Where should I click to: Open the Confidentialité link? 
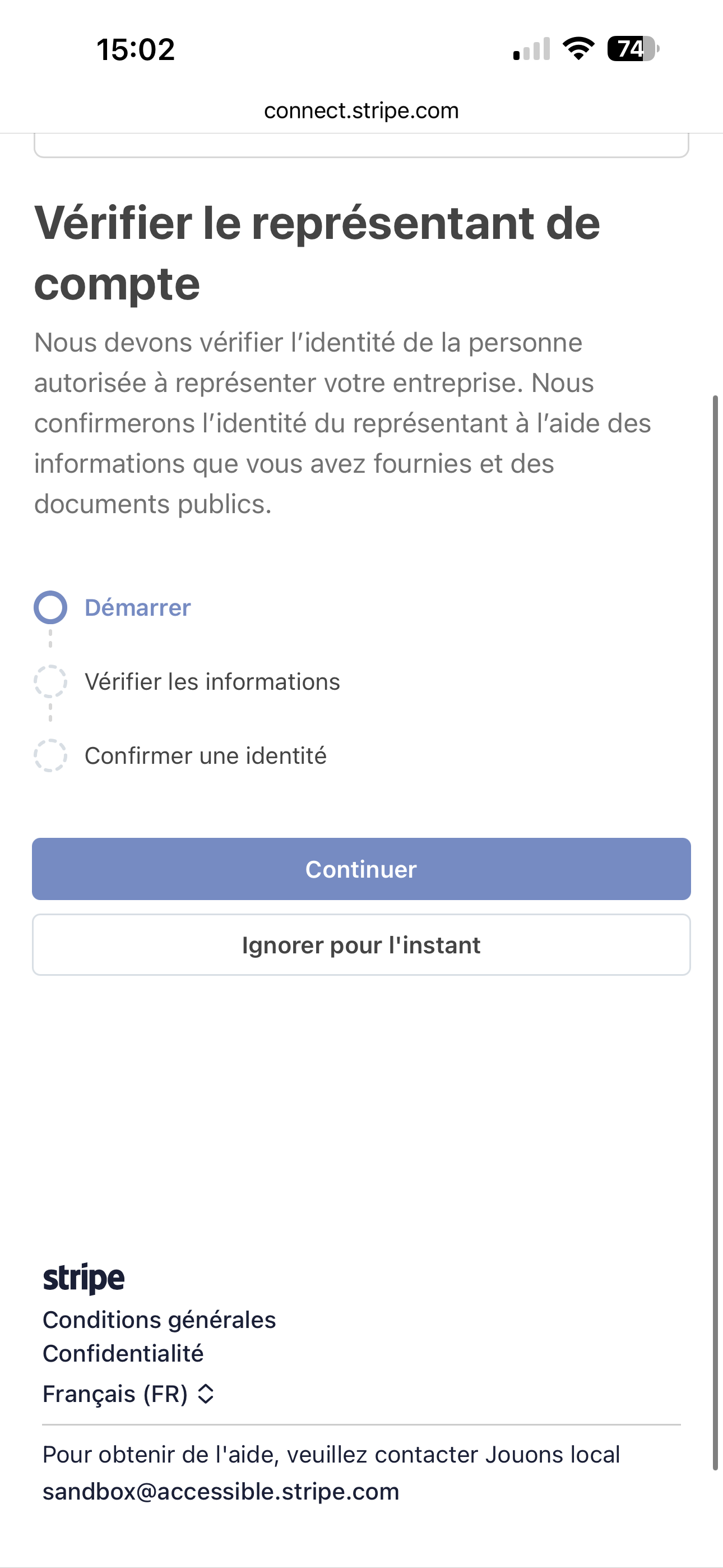(123, 1353)
